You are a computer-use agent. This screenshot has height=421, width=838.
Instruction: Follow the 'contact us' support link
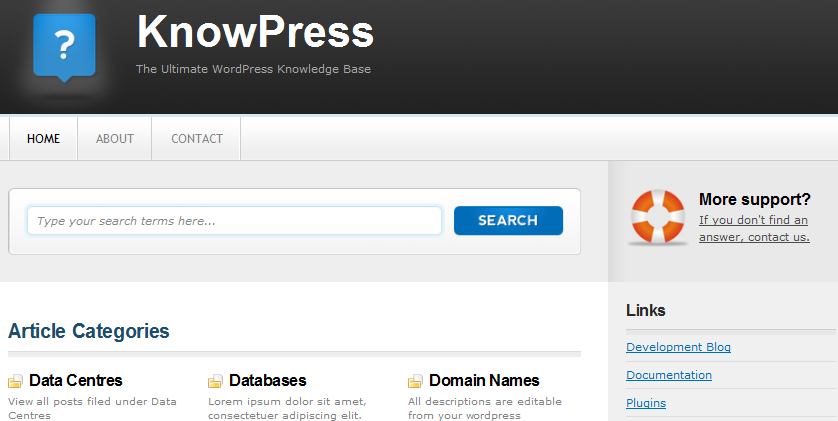point(754,229)
